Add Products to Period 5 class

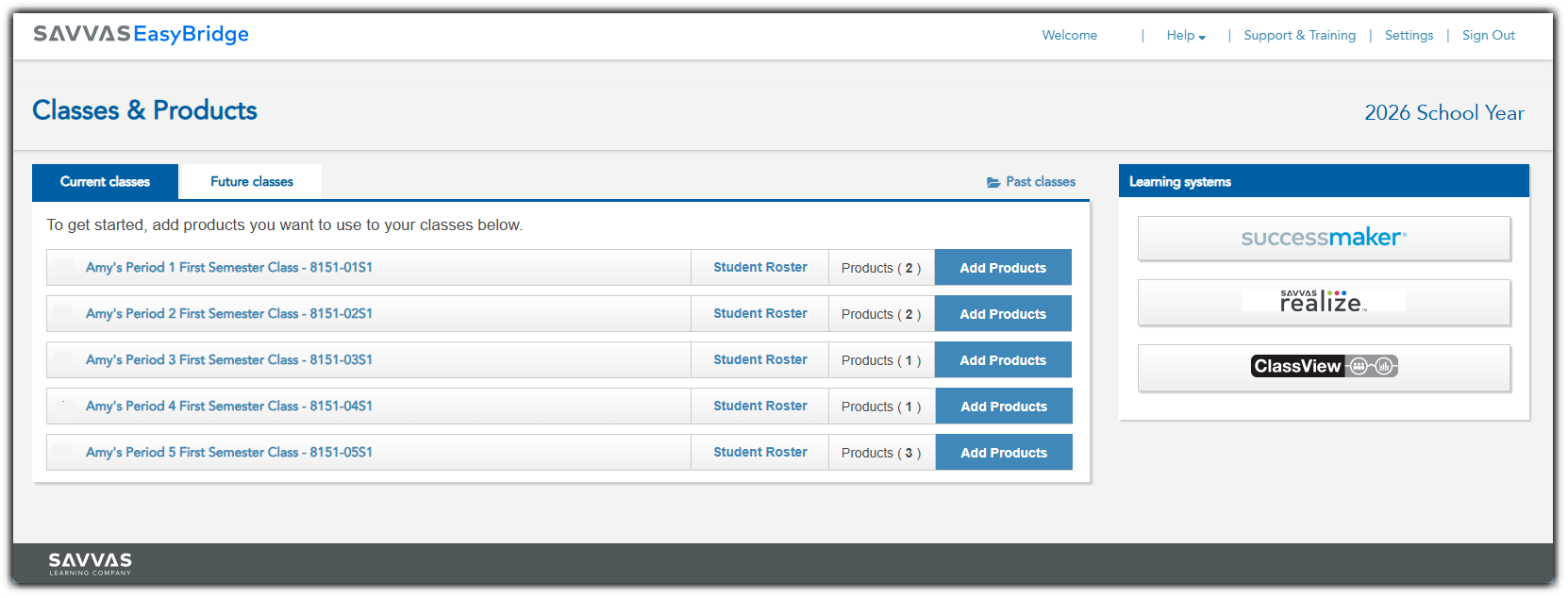tap(1003, 452)
